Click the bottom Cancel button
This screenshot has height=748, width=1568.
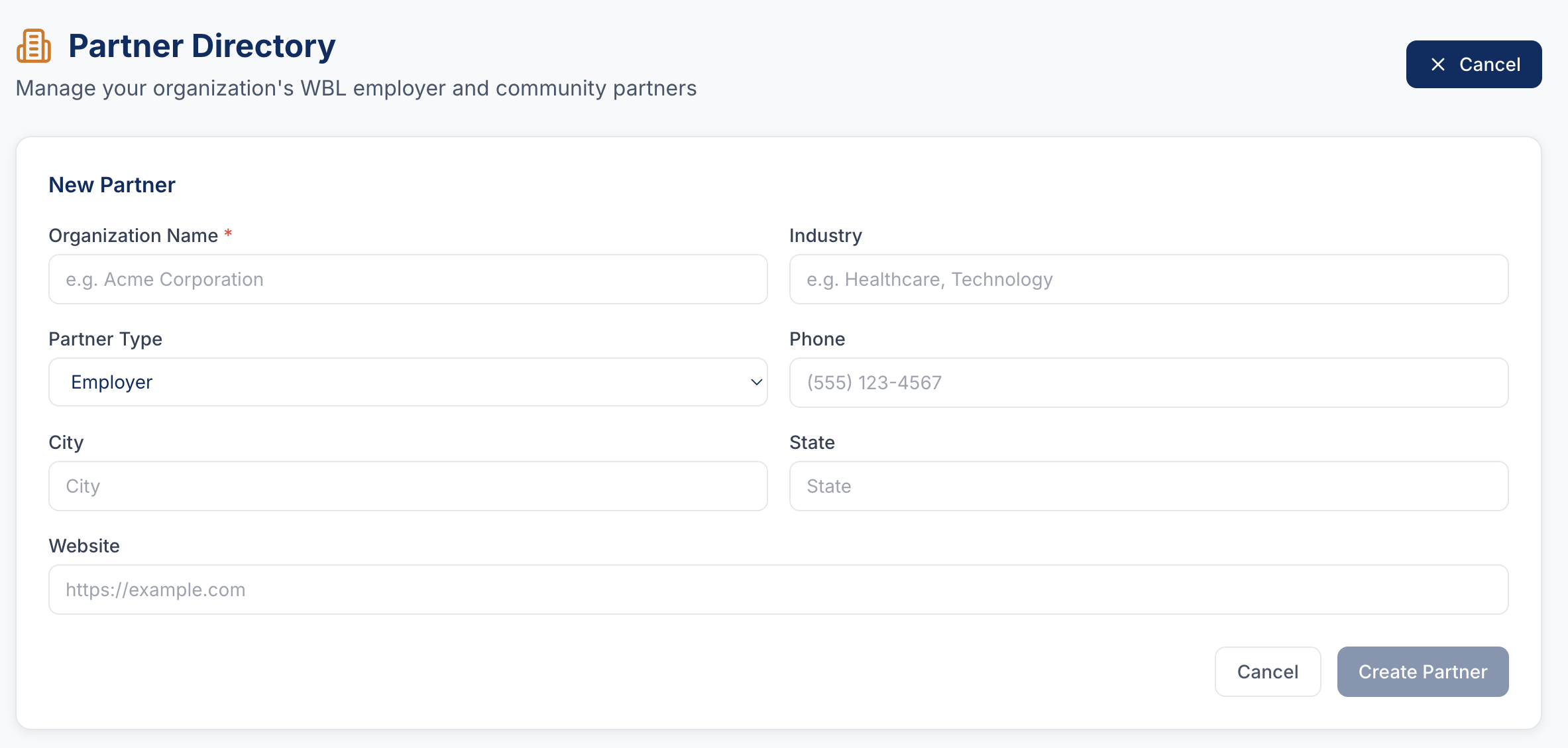1267,671
